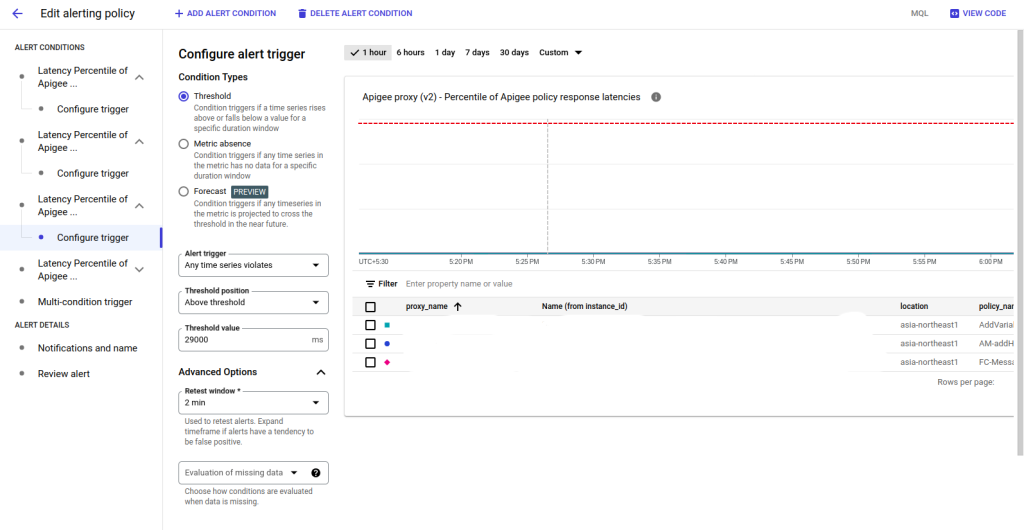Open the Threshold position dropdown
This screenshot has height=530, width=1024.
[x=253, y=302]
